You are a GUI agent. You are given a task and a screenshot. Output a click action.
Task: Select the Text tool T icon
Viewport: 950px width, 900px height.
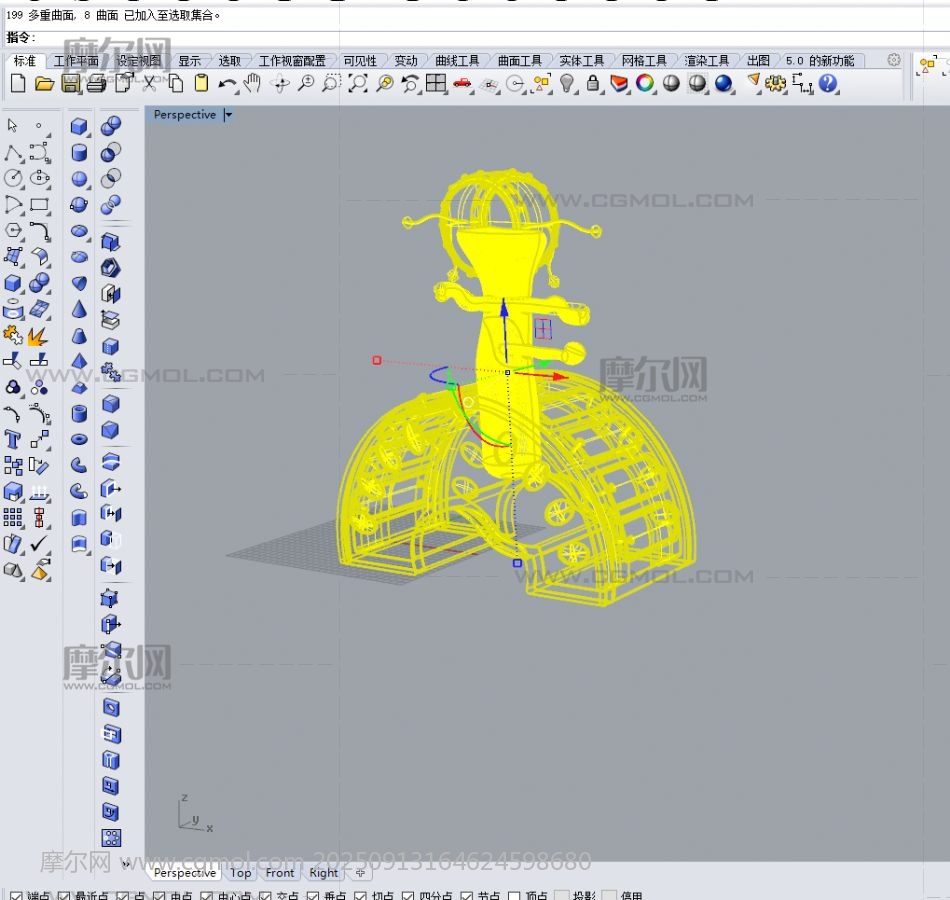[13, 439]
